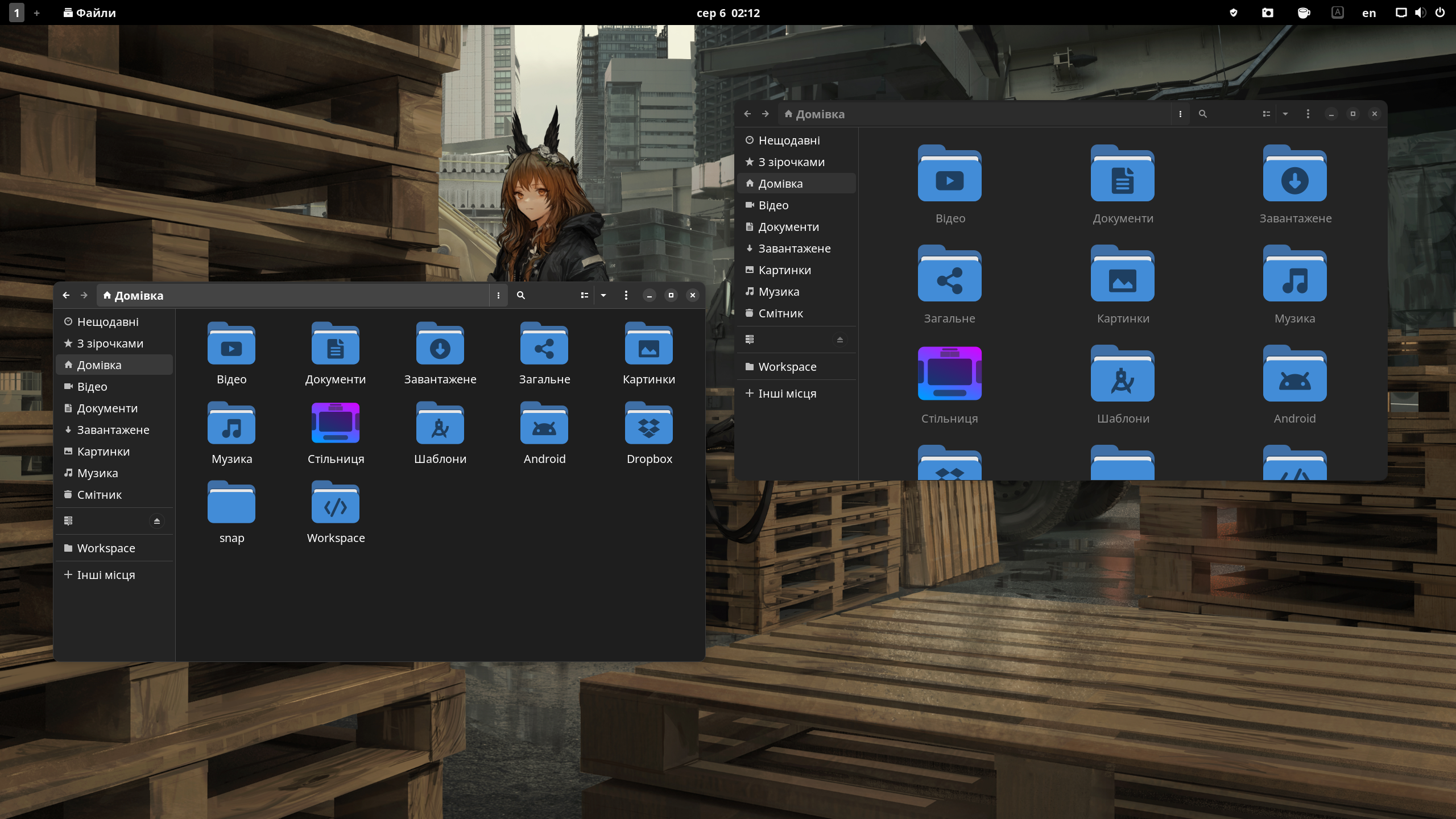Image resolution: width=1456 pixels, height=819 pixels.
Task: Click Домівка path button in back window
Action: [x=814, y=114]
